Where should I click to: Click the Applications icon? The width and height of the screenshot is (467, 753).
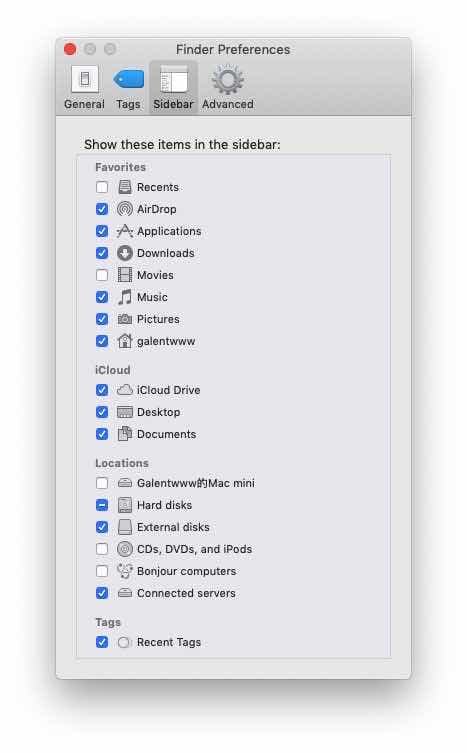(x=125, y=231)
